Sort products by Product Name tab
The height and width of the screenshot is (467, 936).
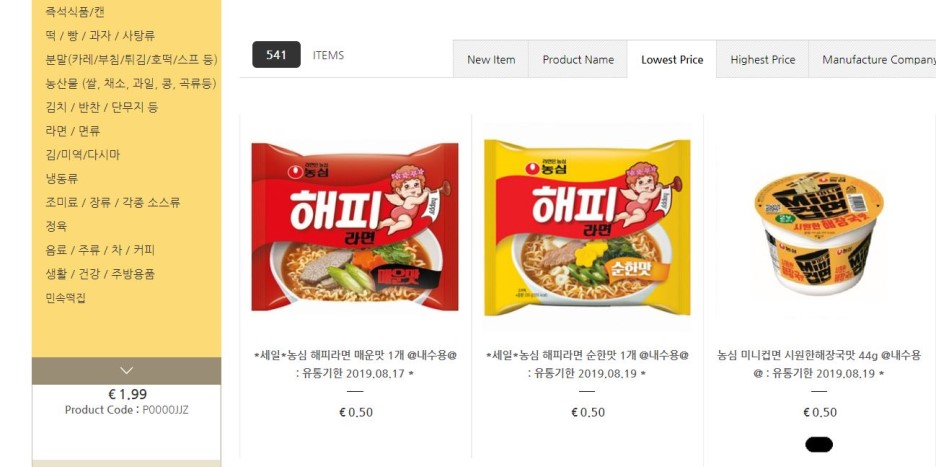point(578,60)
